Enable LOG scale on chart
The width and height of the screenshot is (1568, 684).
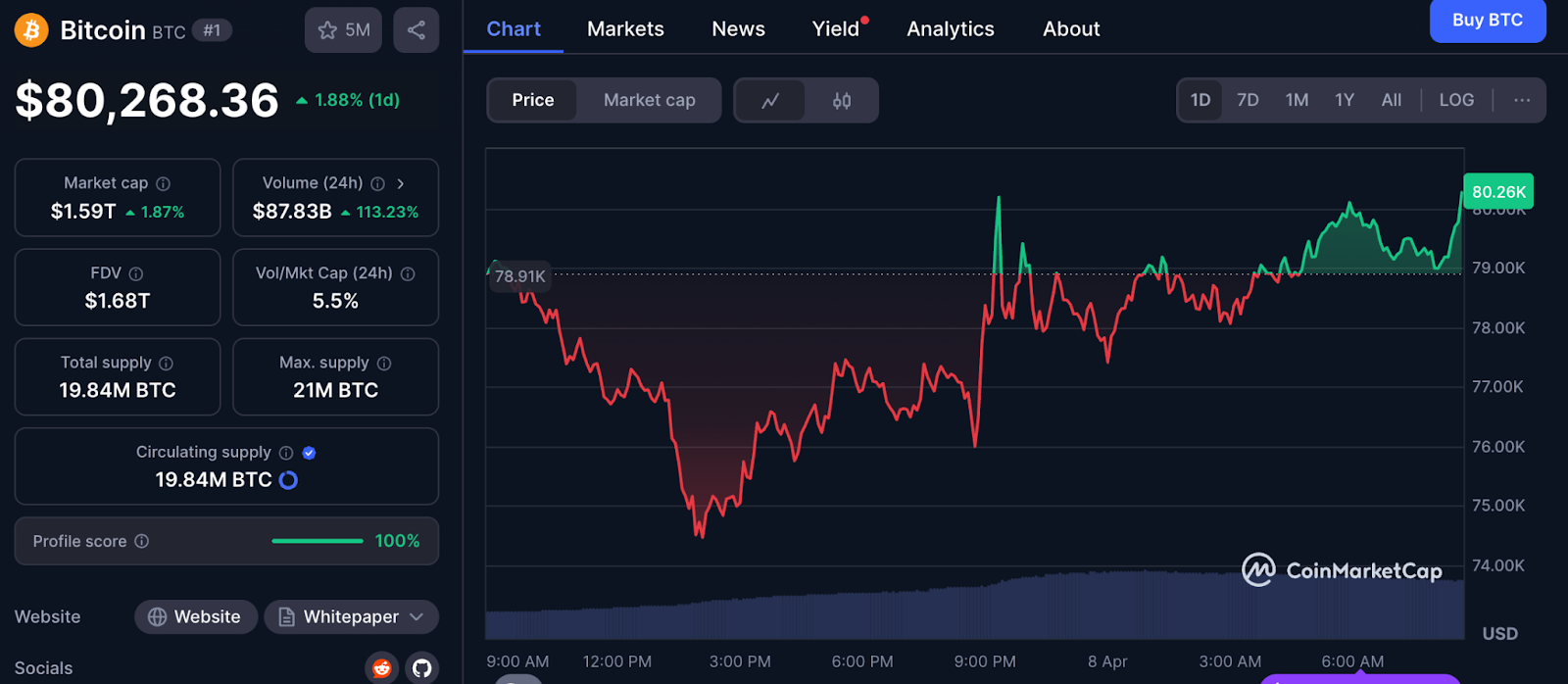click(x=1456, y=100)
